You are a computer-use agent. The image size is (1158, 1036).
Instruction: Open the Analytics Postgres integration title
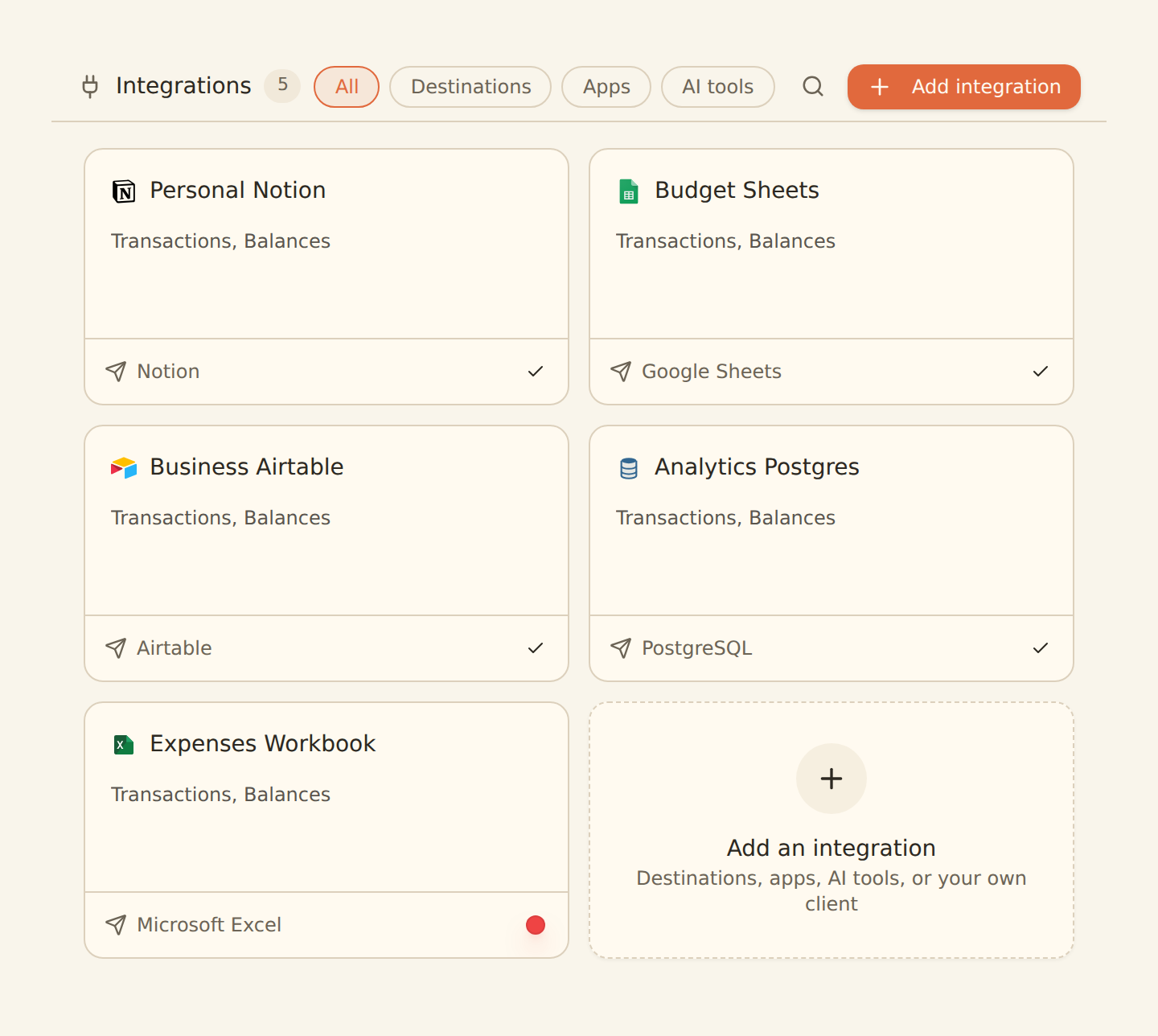coord(757,467)
